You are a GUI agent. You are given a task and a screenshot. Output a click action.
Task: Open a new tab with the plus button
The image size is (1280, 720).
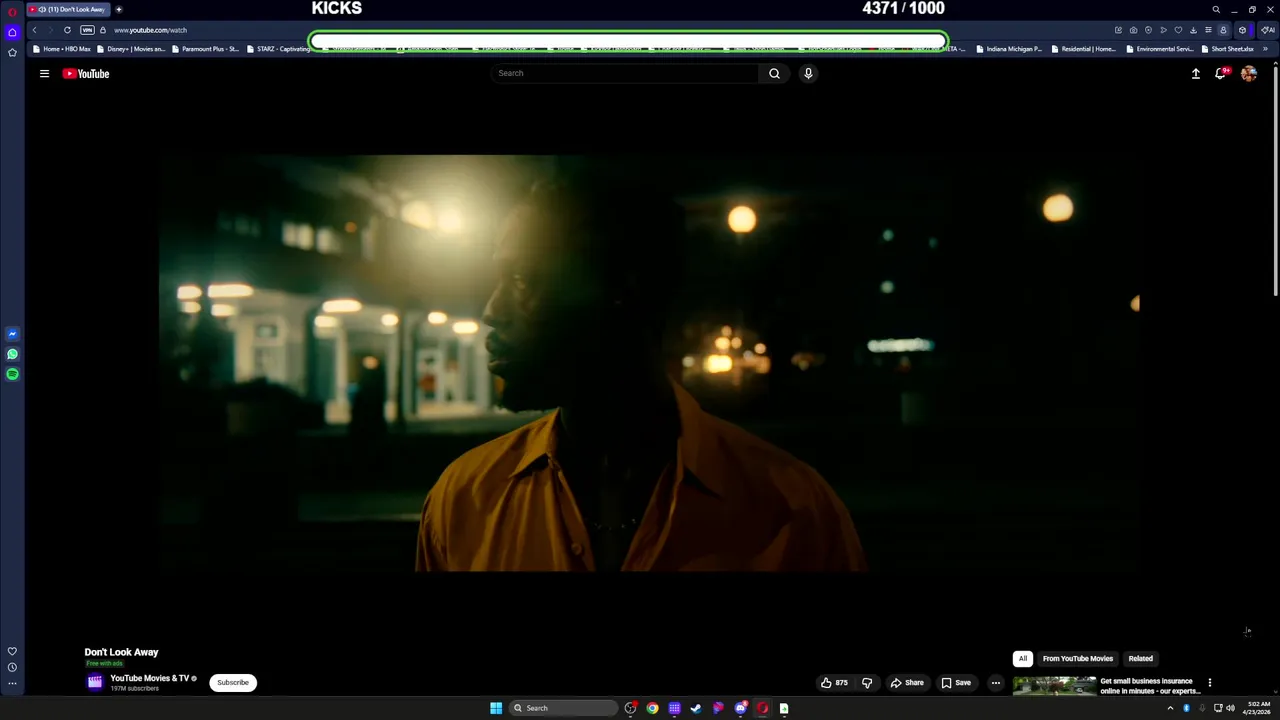pyautogui.click(x=119, y=9)
